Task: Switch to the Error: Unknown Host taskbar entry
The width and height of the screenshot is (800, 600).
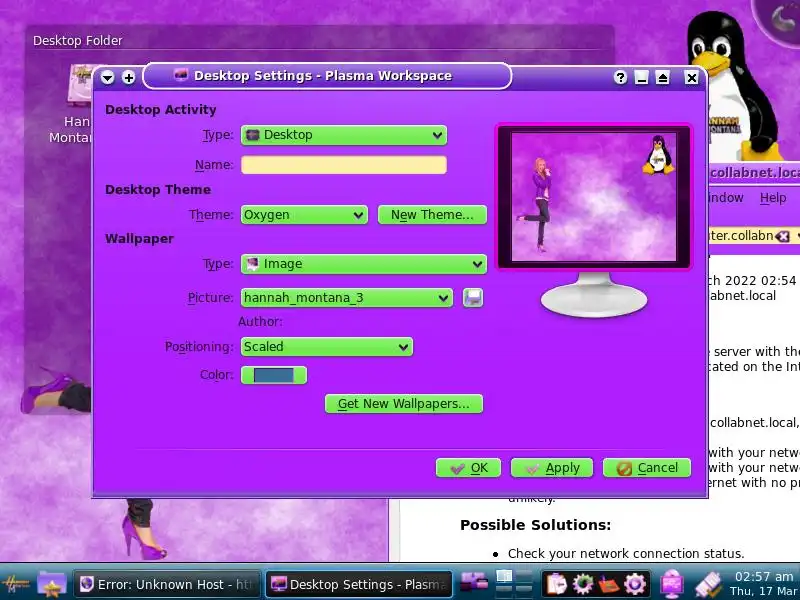Action: tap(167, 584)
